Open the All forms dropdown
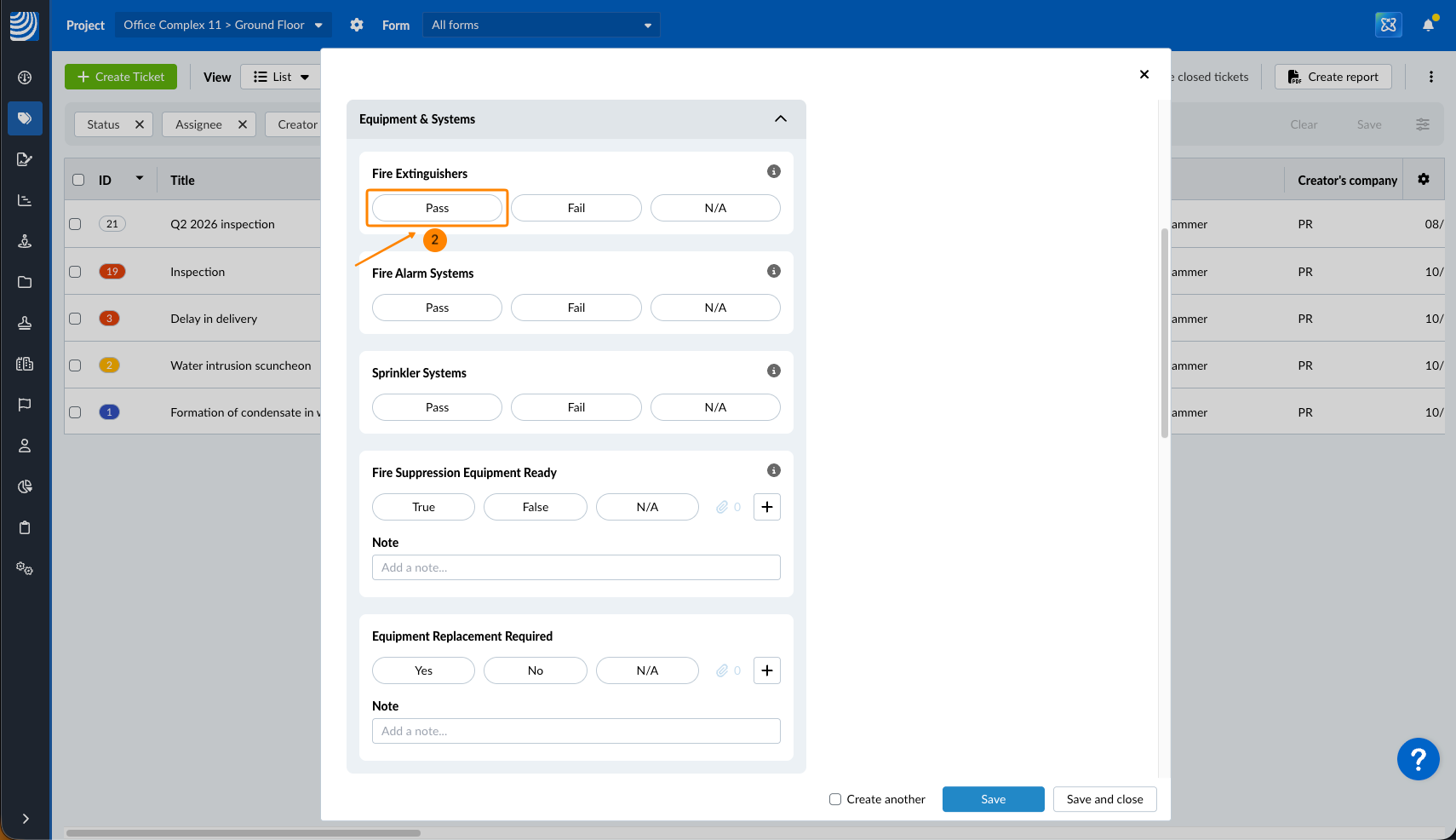Image resolution: width=1456 pixels, height=840 pixels. [541, 25]
